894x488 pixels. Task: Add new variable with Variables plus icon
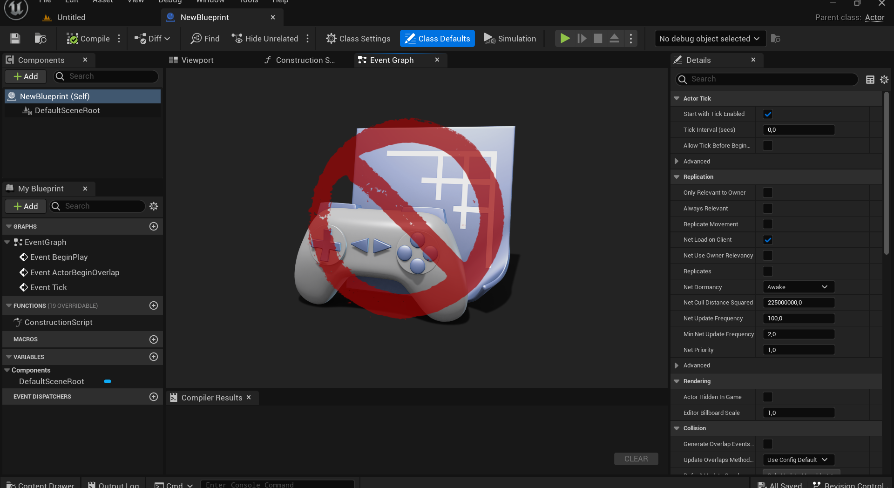click(x=153, y=357)
